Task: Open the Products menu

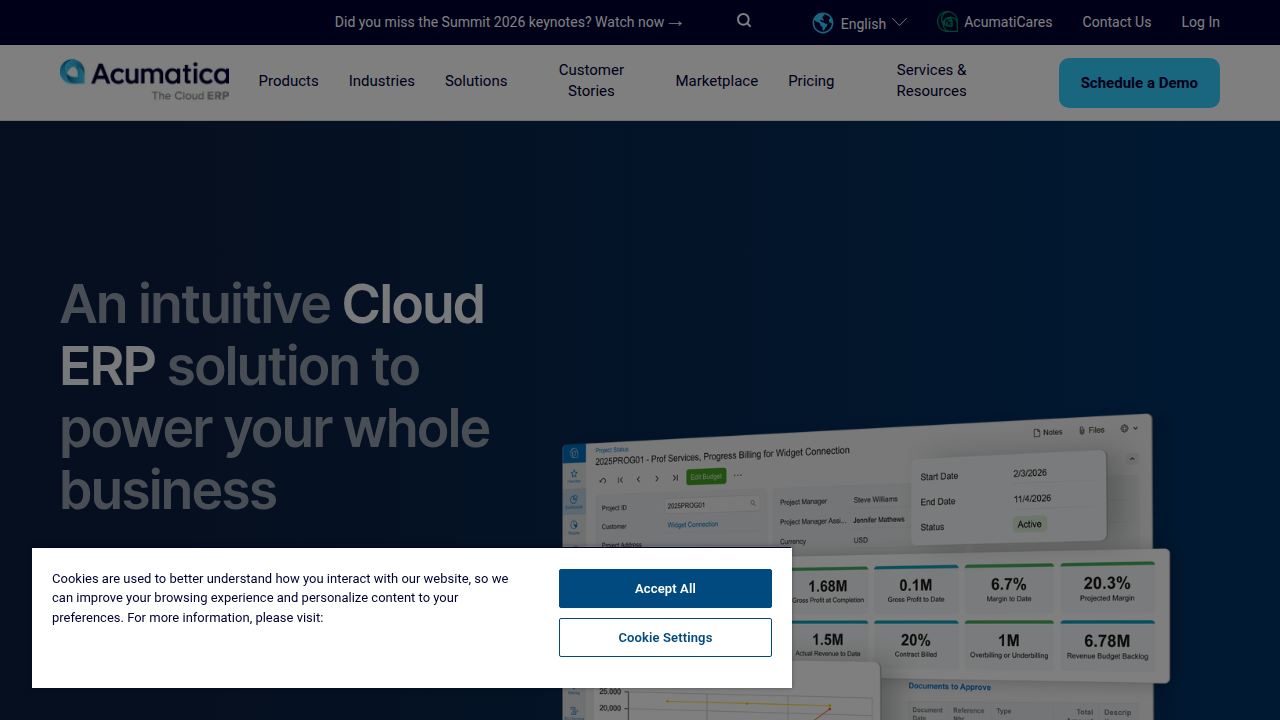Action: 288,81
